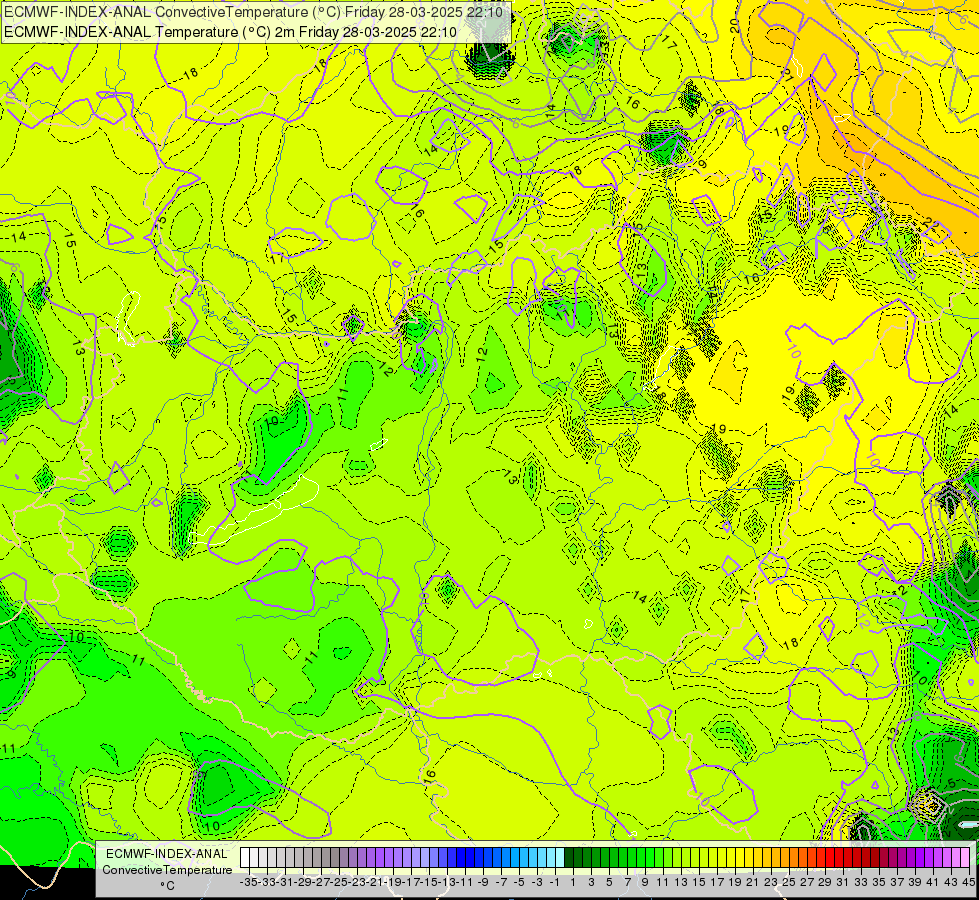Pick the blue swatch above legend '-11'

(461, 858)
